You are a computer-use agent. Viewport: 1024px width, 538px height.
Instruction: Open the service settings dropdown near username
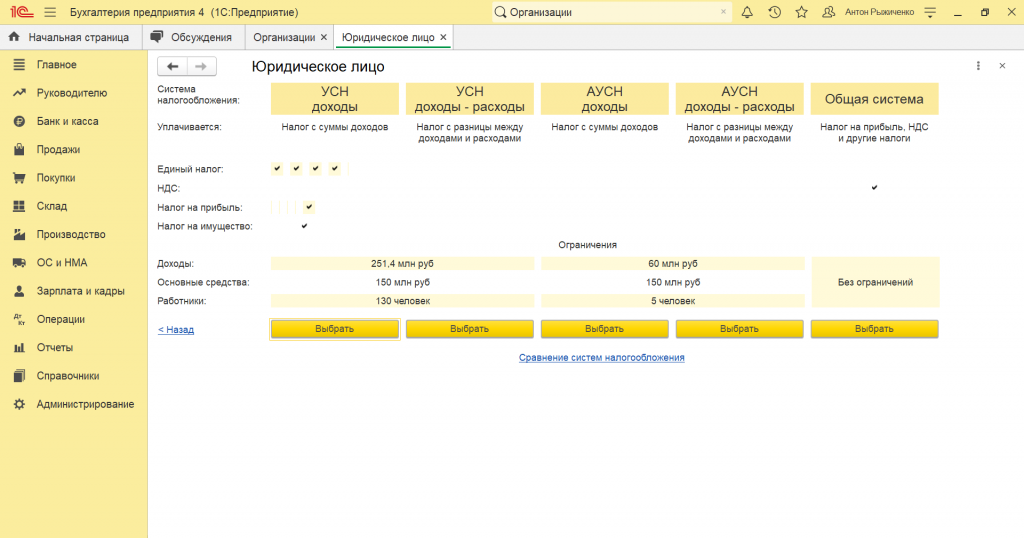click(931, 12)
